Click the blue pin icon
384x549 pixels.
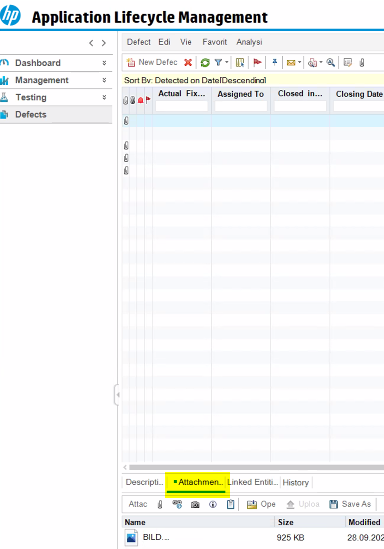pyautogui.click(x=275, y=62)
